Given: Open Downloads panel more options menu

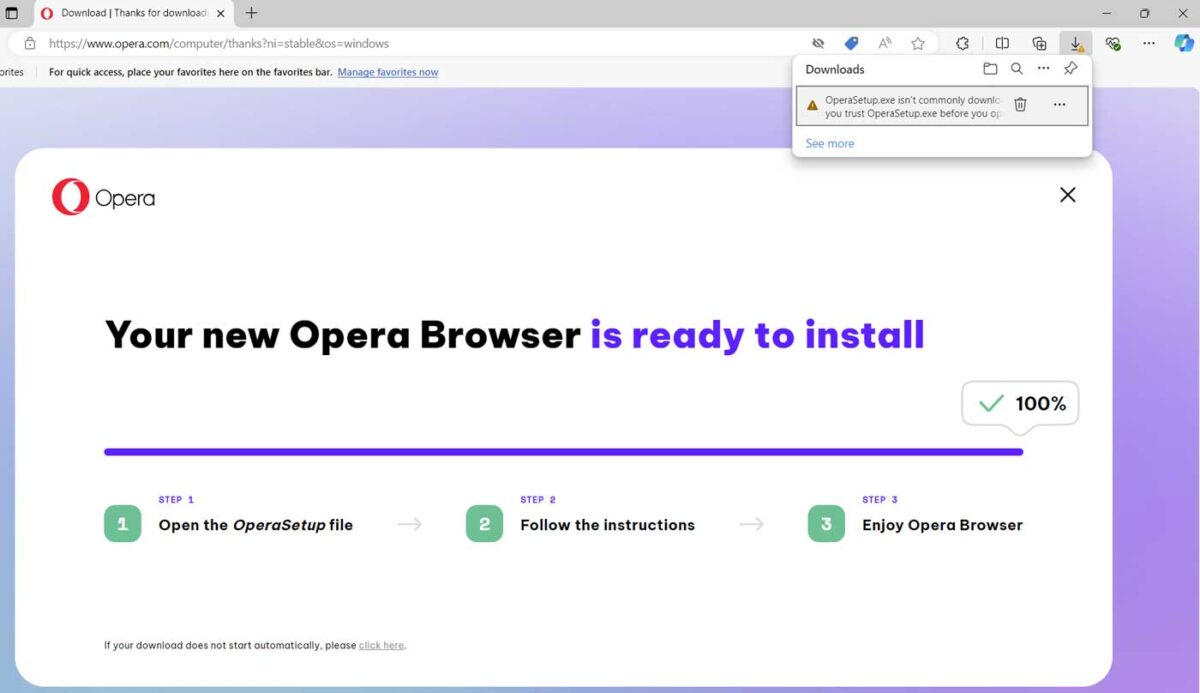Looking at the screenshot, I should coord(1043,69).
